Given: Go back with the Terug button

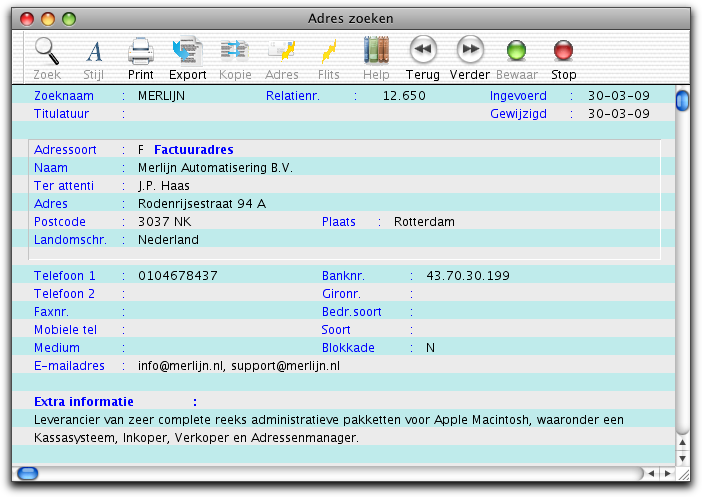Looking at the screenshot, I should pyautogui.click(x=423, y=49).
